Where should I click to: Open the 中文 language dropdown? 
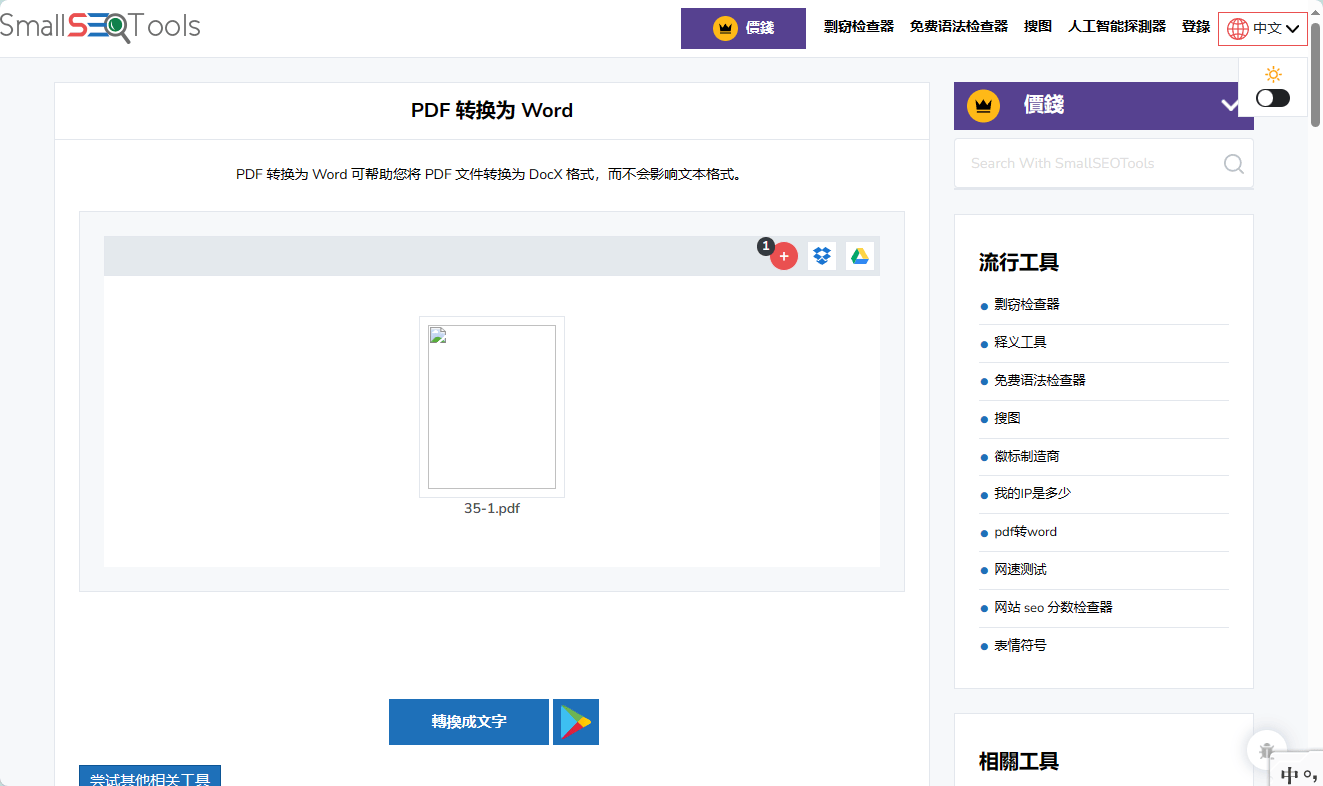click(x=1262, y=28)
